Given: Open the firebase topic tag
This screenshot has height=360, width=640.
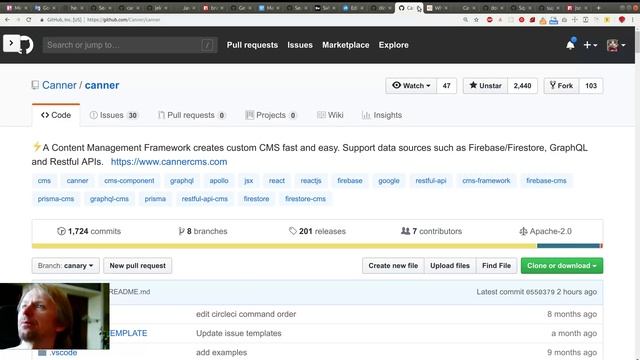Looking at the screenshot, I should [350, 180].
